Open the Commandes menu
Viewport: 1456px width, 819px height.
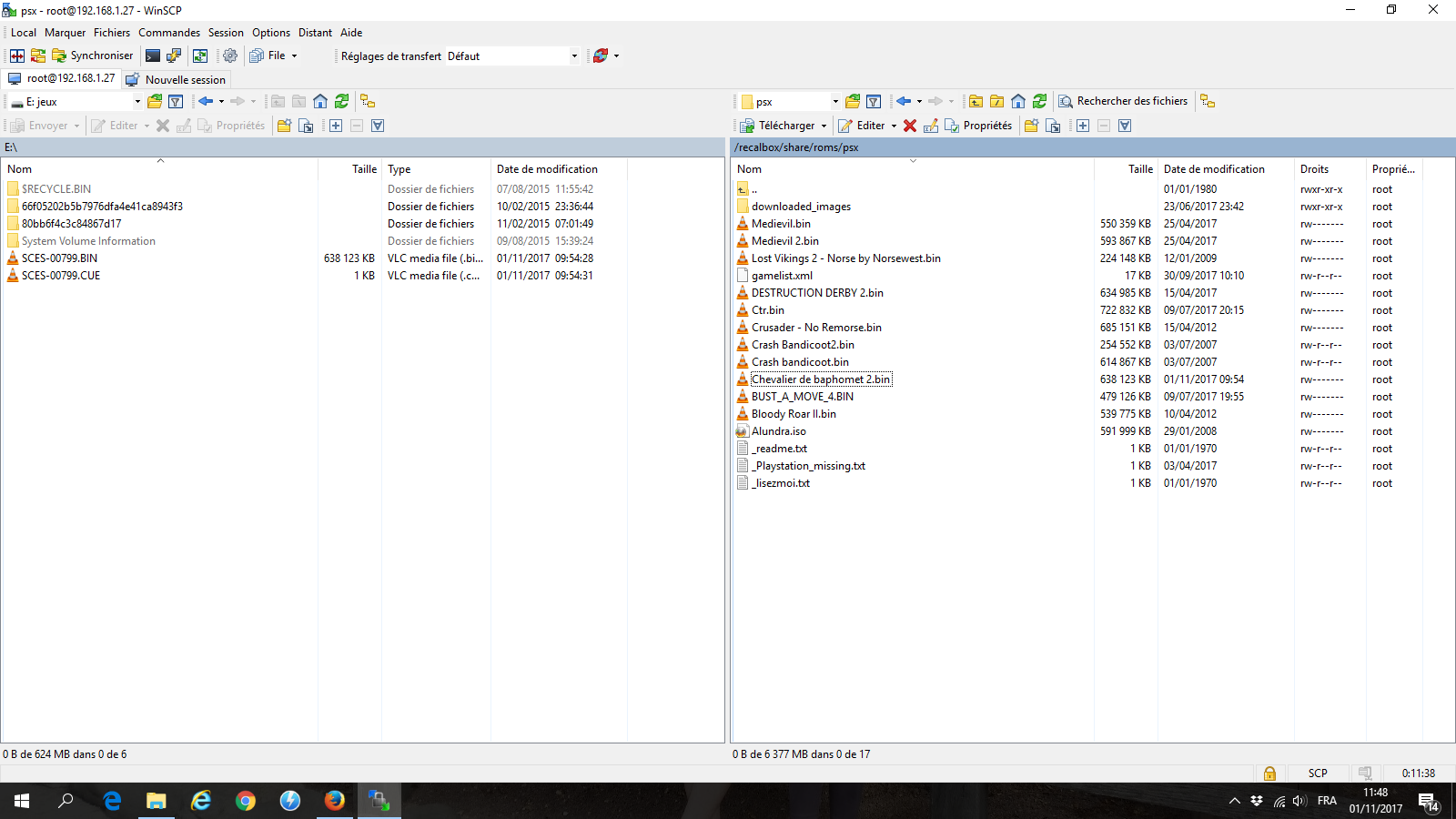[169, 33]
